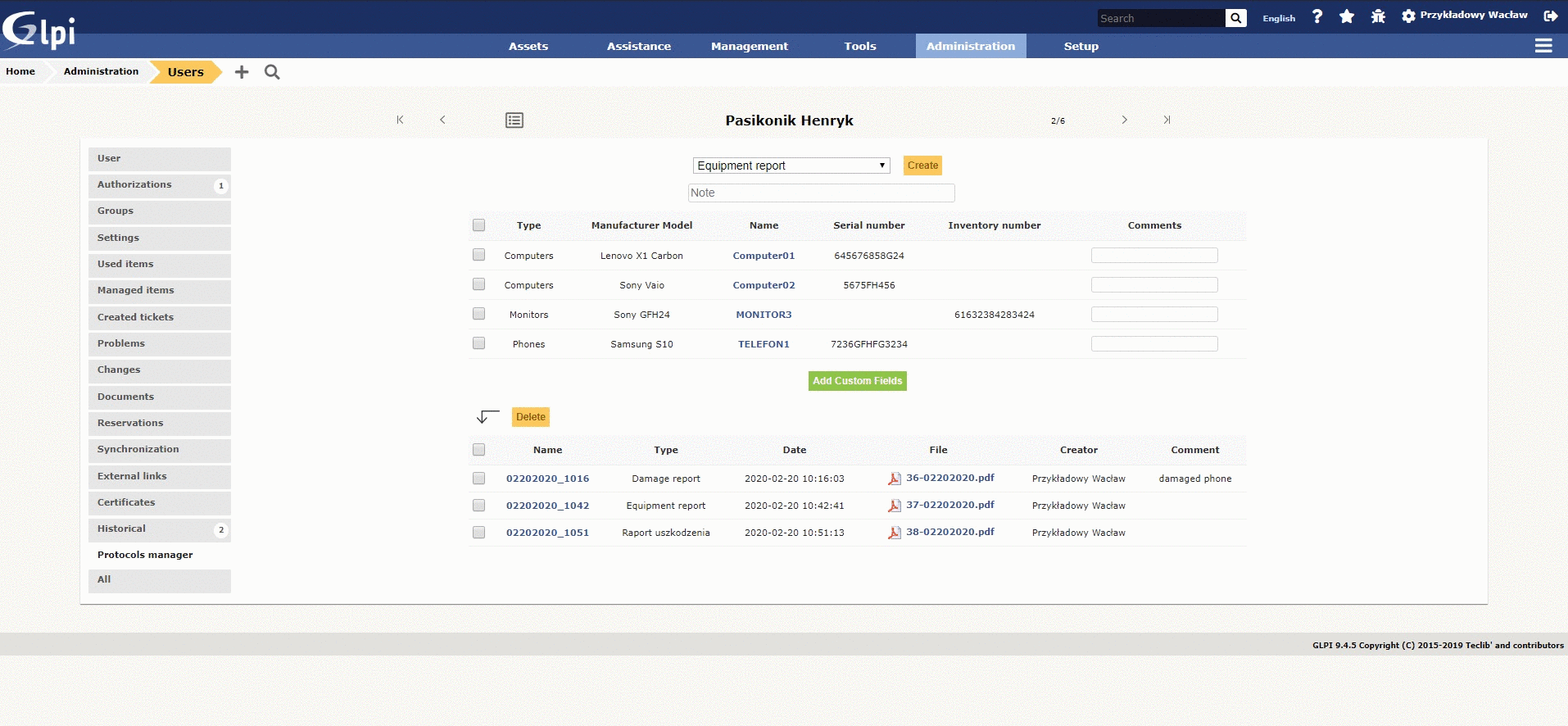1568x726 pixels.
Task: Check the TELEFON1 row checkbox
Action: coord(479,343)
